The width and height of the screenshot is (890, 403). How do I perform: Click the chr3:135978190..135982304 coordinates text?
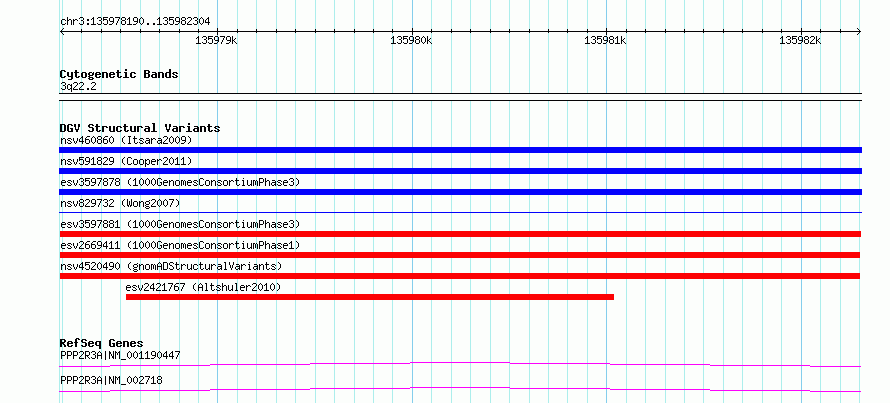click(x=135, y=22)
